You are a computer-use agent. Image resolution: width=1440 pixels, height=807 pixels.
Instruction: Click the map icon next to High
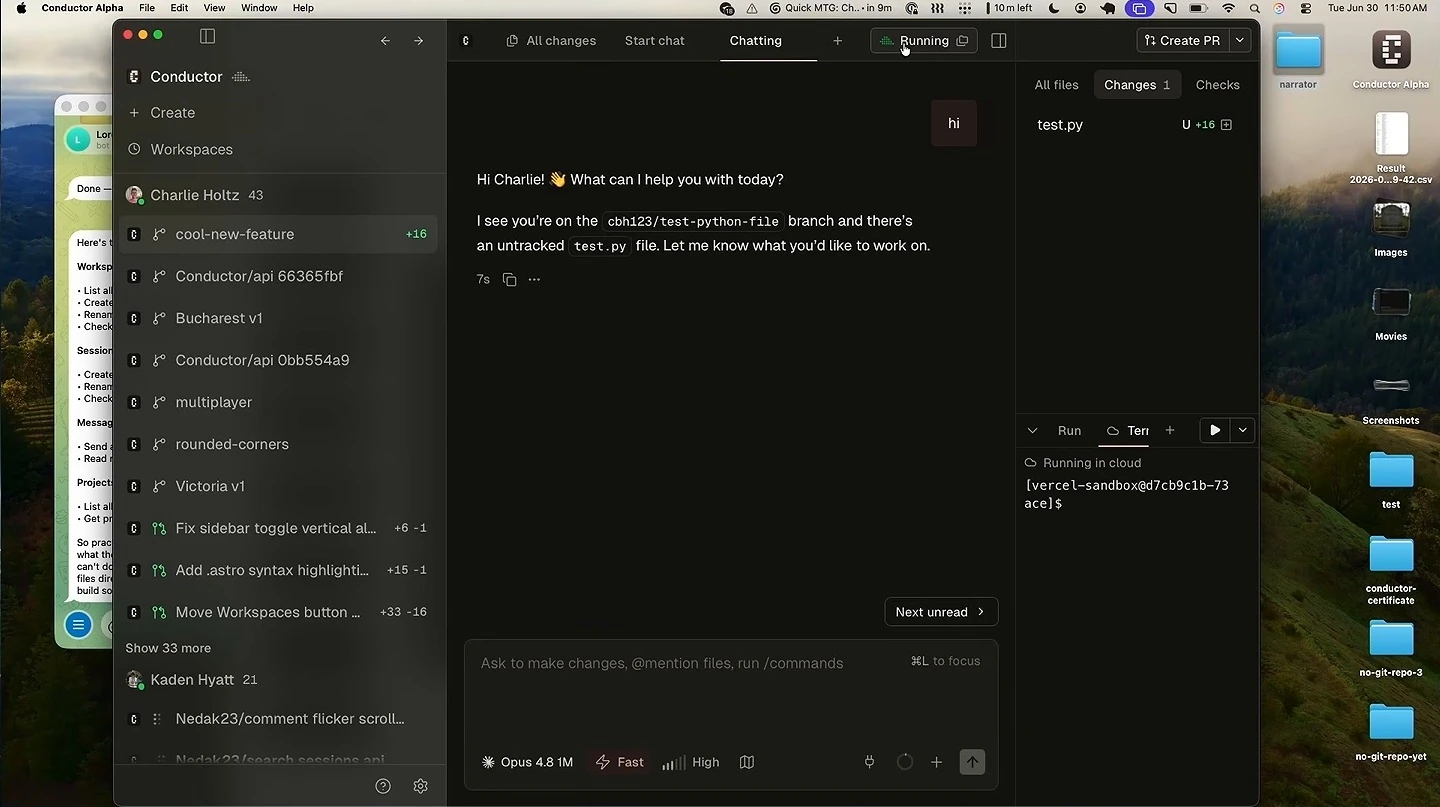[x=746, y=762]
